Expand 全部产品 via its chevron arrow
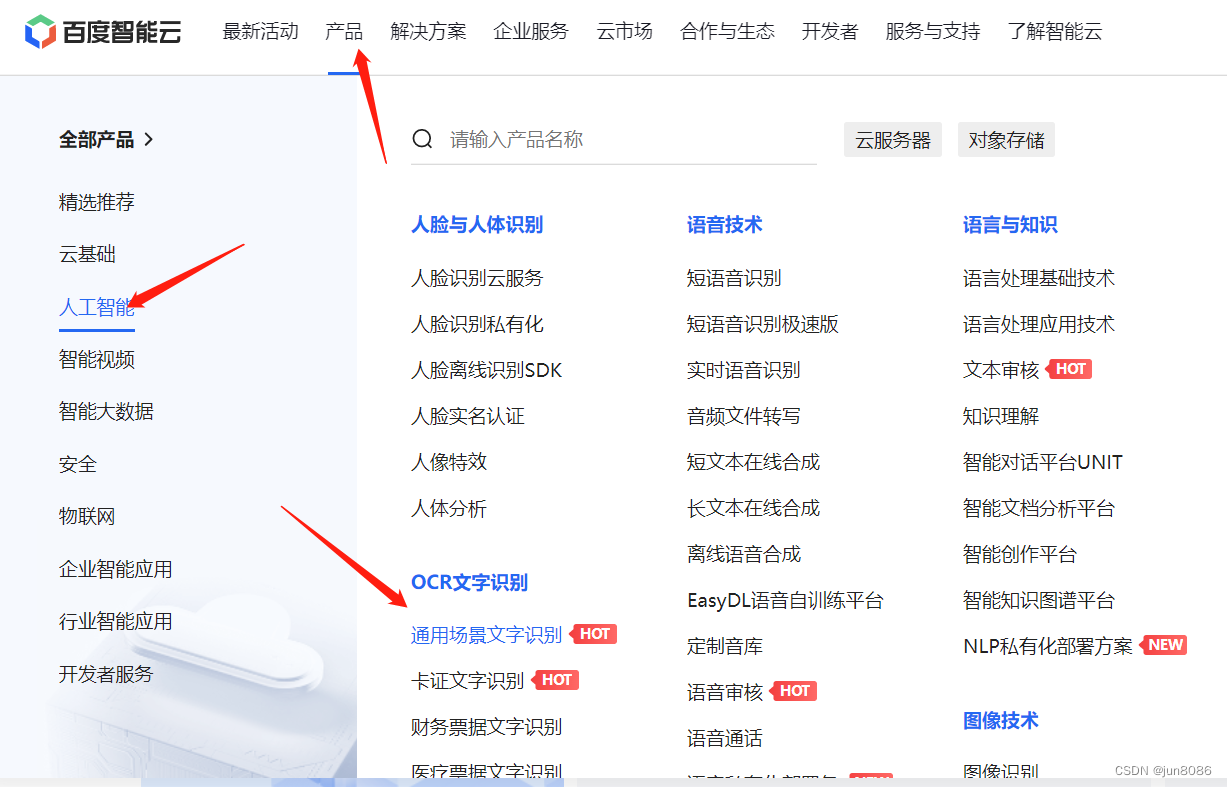1227x787 pixels. pyautogui.click(x=148, y=140)
